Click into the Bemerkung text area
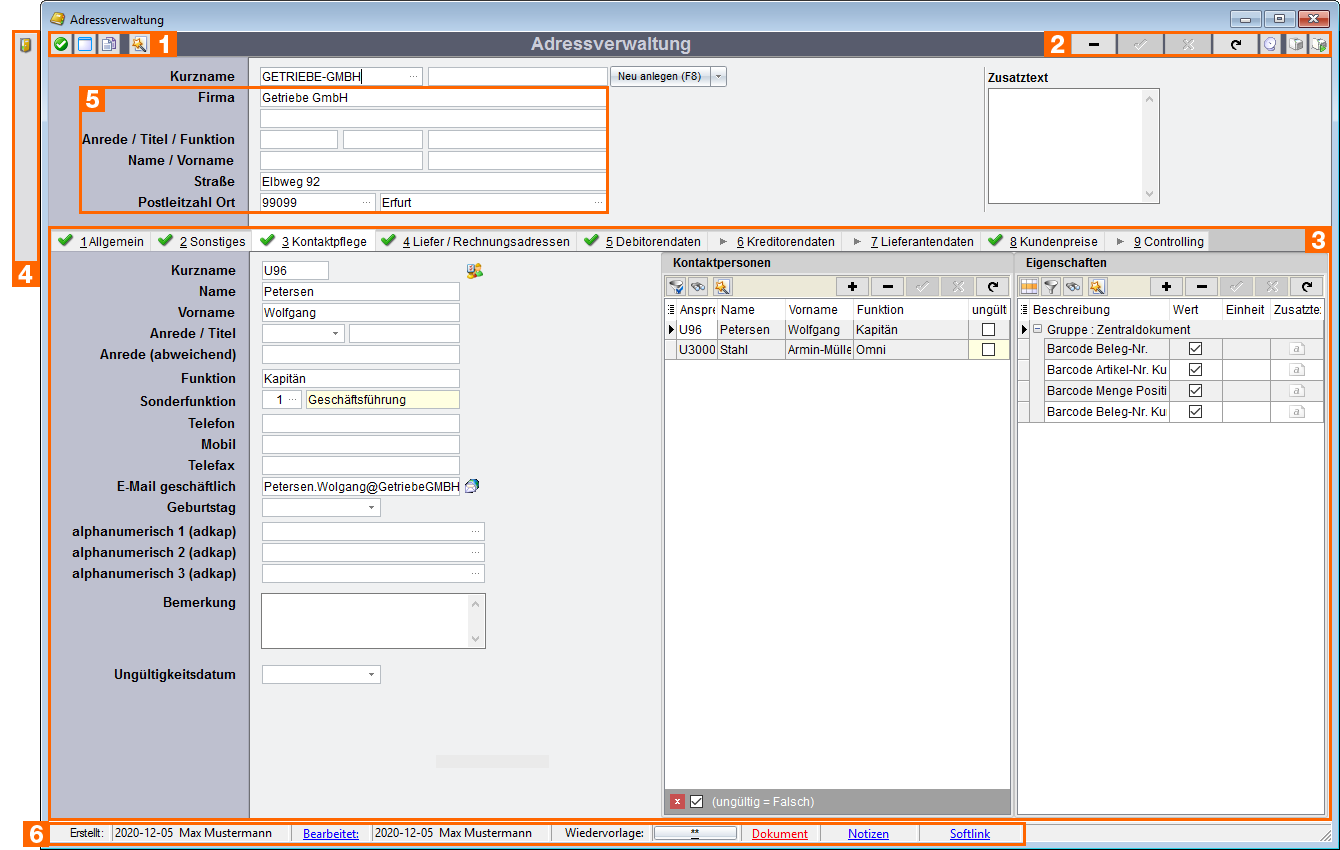The width and height of the screenshot is (1340, 850). pyautogui.click(x=373, y=621)
